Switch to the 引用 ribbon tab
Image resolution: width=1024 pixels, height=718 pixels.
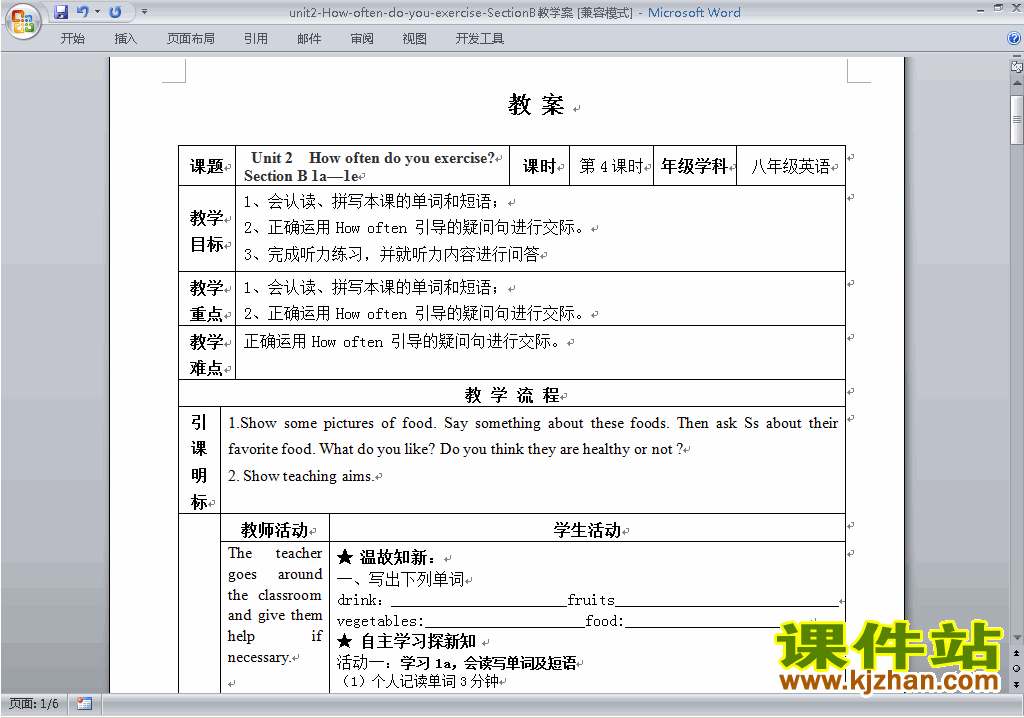(256, 39)
